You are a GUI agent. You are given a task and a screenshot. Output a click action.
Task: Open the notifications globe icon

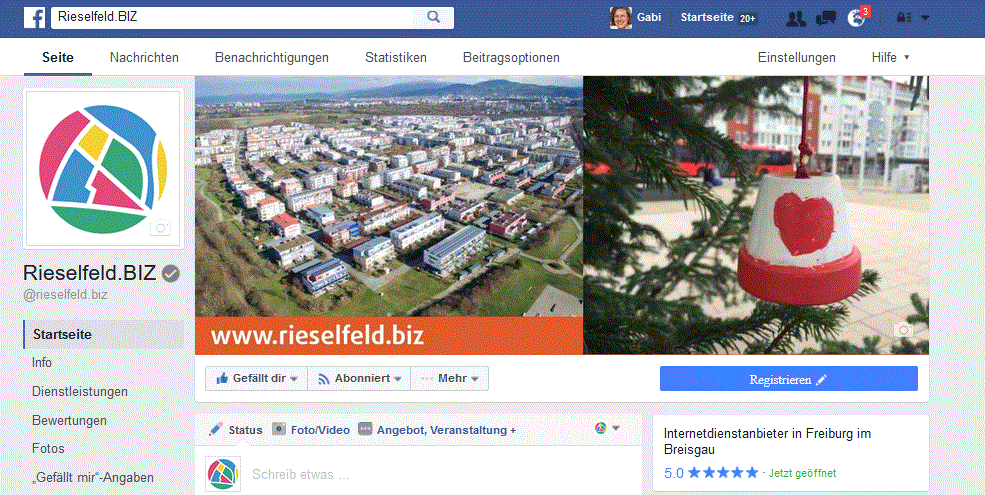tap(856, 18)
